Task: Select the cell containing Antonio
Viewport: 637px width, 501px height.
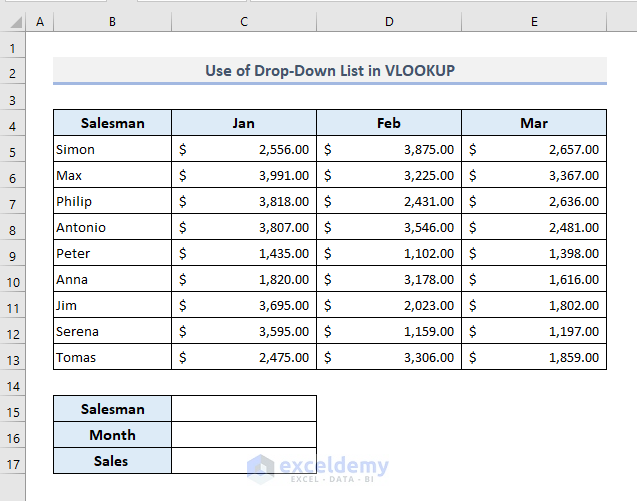Action: (x=113, y=227)
